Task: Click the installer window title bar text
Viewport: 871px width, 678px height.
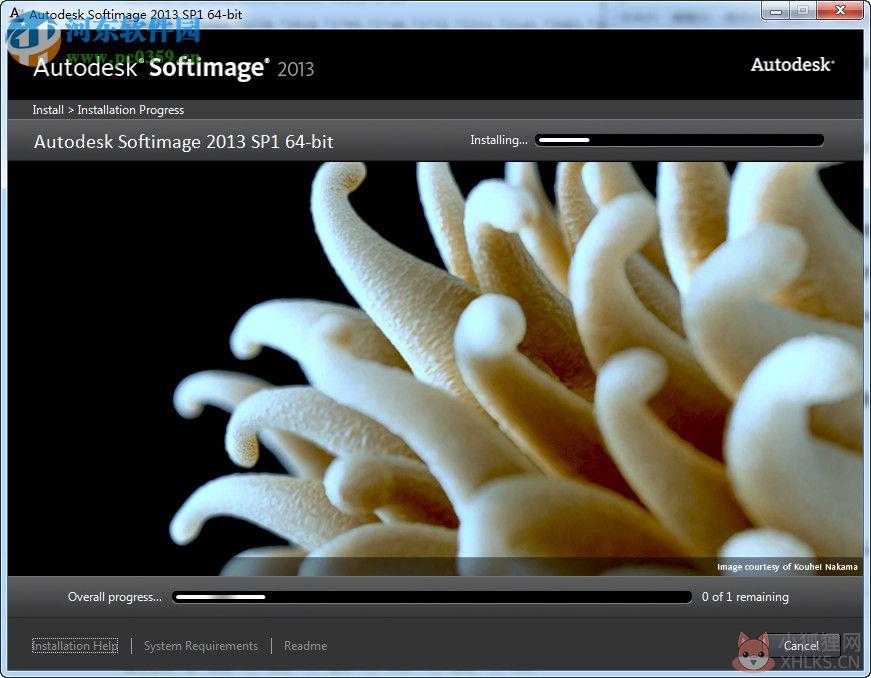Action: click(136, 14)
